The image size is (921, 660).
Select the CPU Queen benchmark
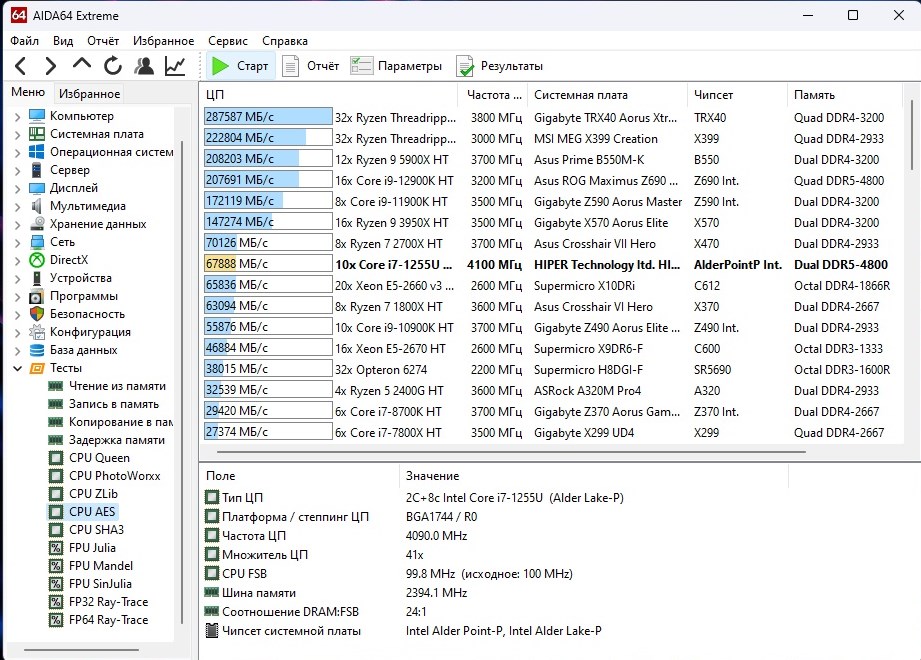pos(99,458)
